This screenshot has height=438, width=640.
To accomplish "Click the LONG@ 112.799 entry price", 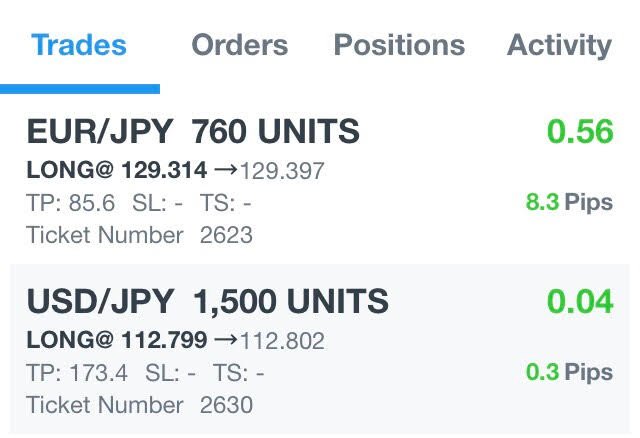I will pyautogui.click(x=118, y=341).
